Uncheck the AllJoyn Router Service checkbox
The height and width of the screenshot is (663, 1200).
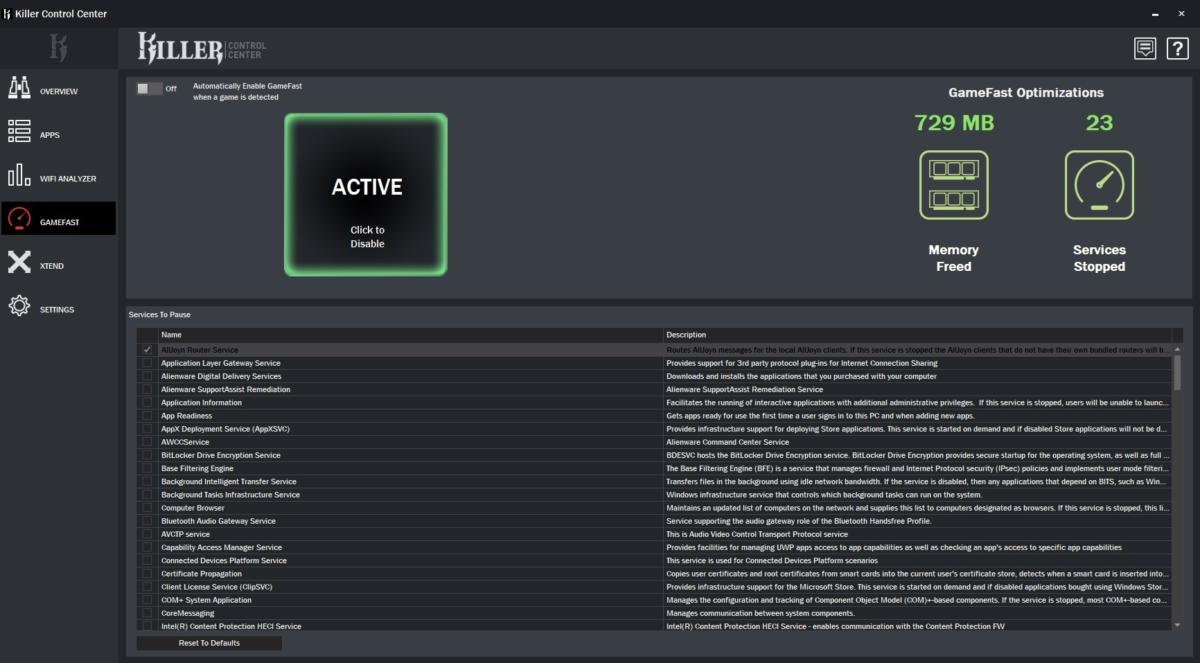148,350
